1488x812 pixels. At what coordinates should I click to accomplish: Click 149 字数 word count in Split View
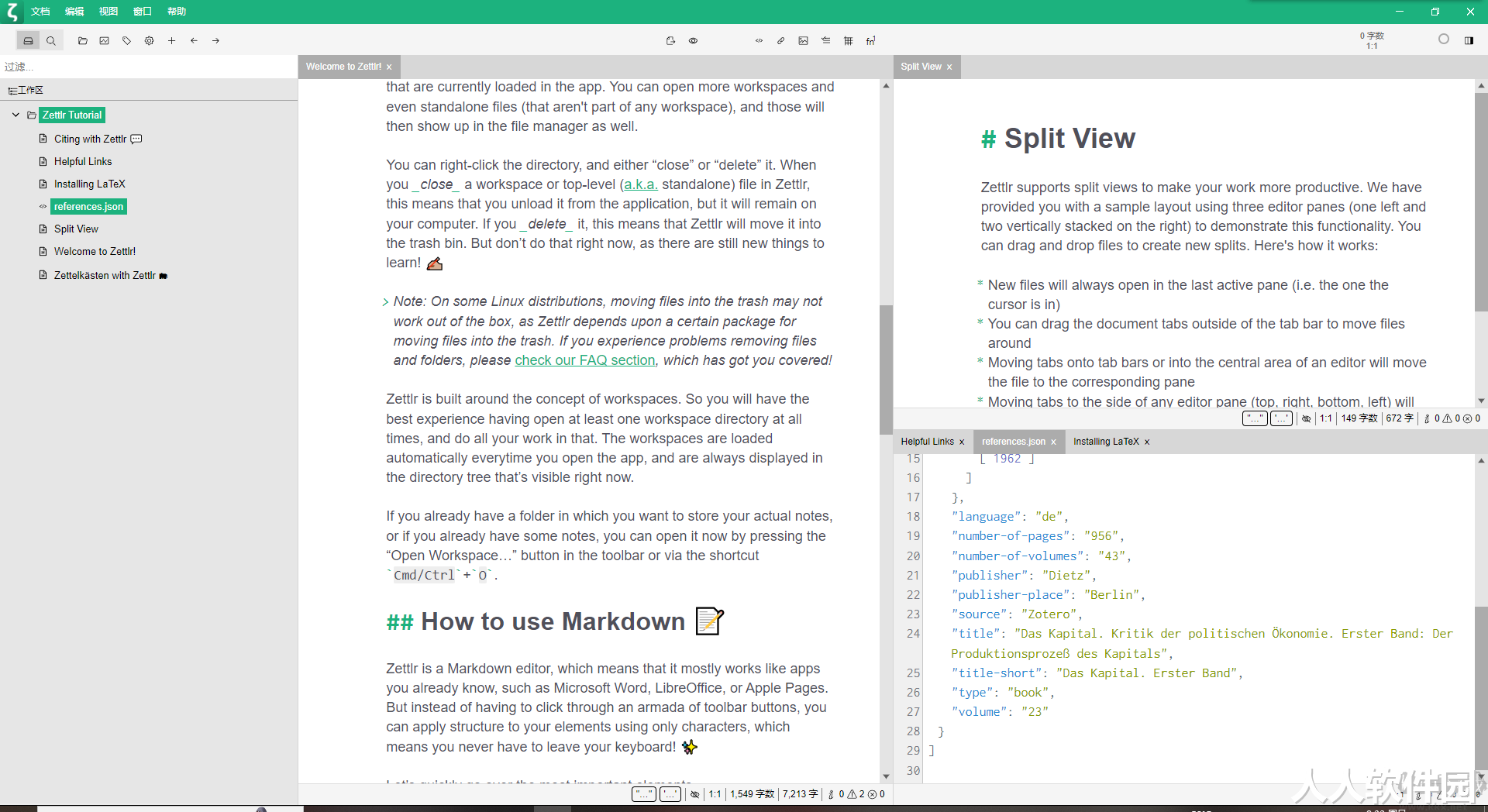click(1359, 418)
